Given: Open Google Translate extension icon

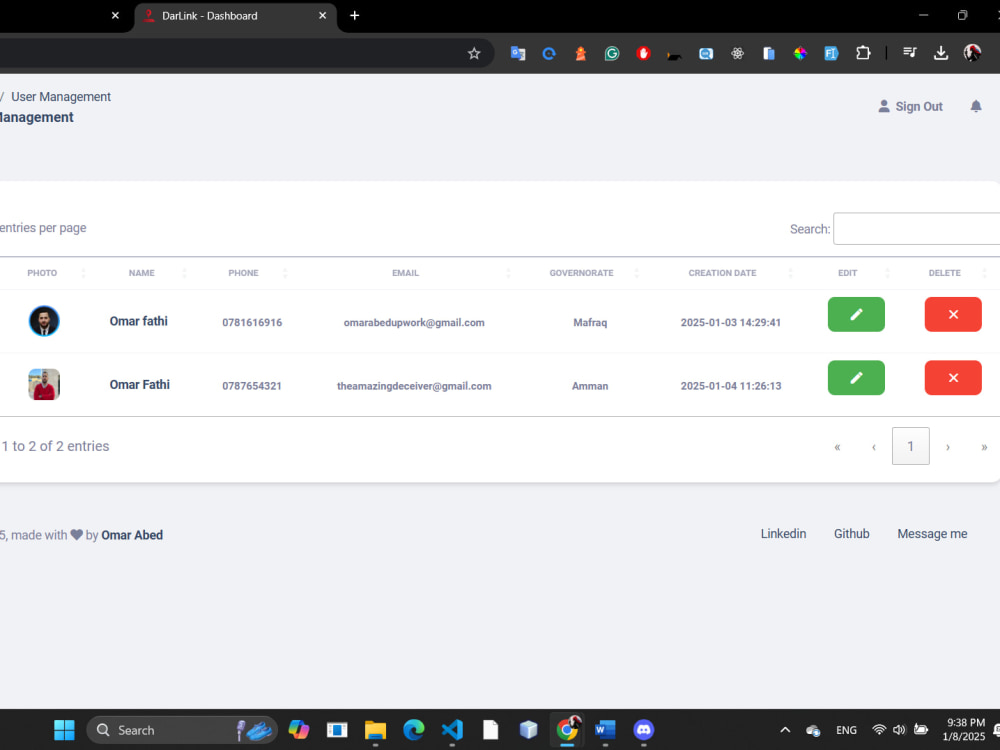Looking at the screenshot, I should (518, 54).
